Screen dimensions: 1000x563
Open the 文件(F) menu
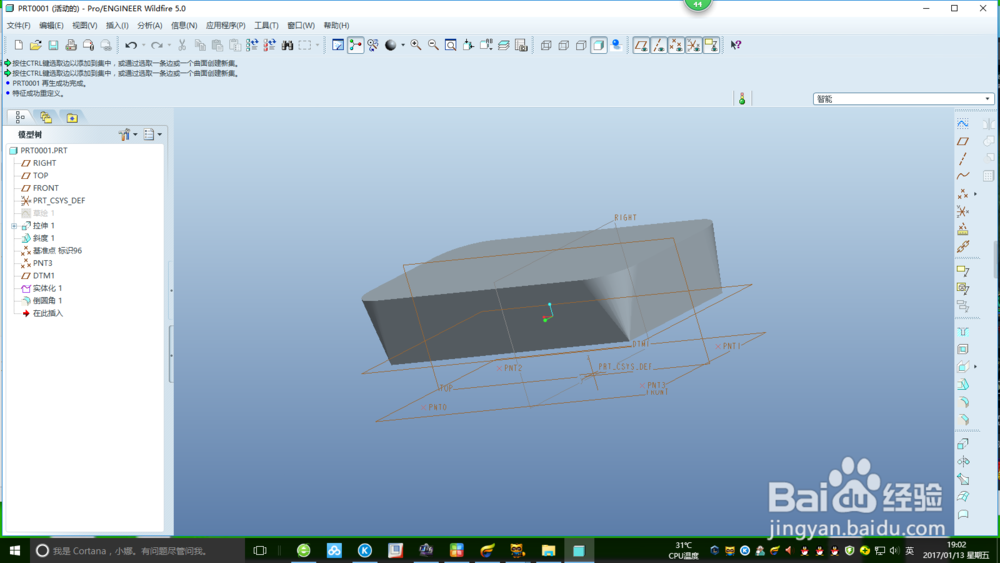coord(18,26)
